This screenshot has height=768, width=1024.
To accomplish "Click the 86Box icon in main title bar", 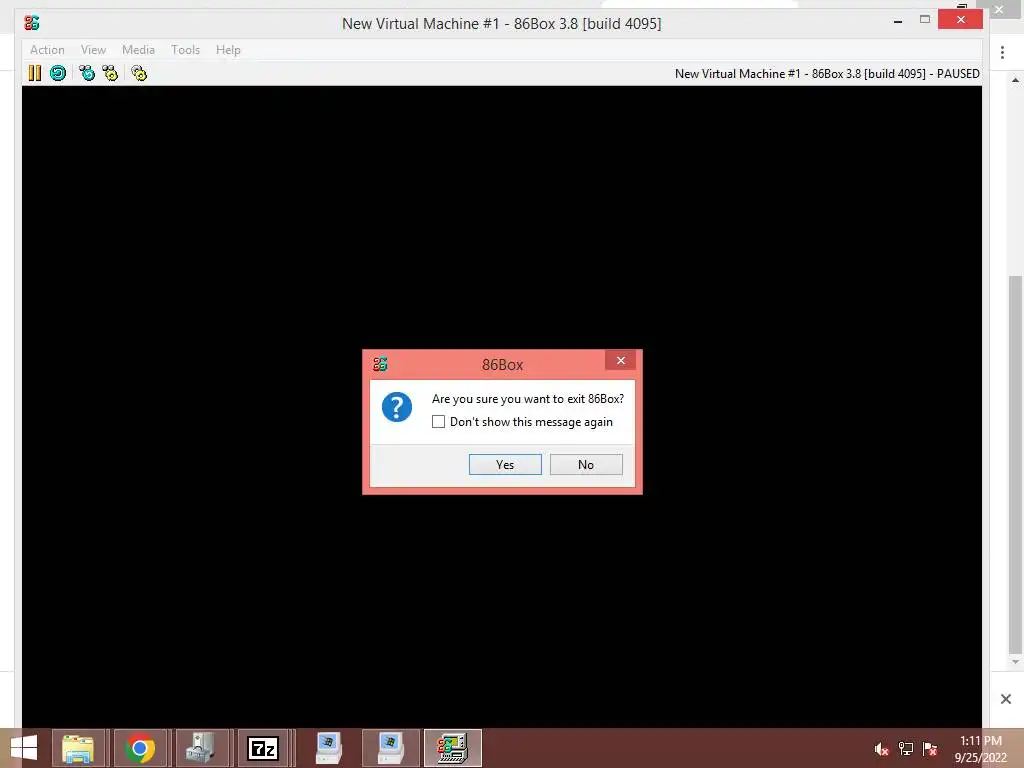I will tap(31, 23).
